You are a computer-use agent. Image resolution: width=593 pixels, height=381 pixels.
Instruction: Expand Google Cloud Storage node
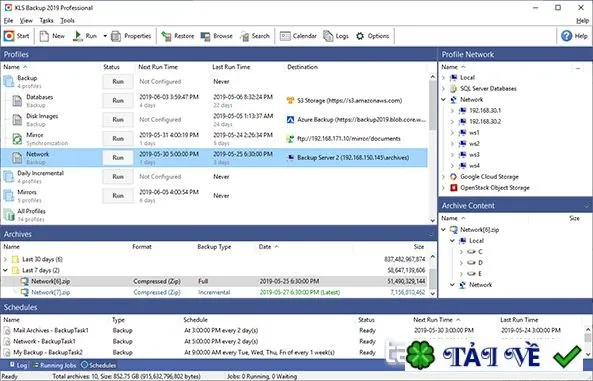tap(444, 177)
